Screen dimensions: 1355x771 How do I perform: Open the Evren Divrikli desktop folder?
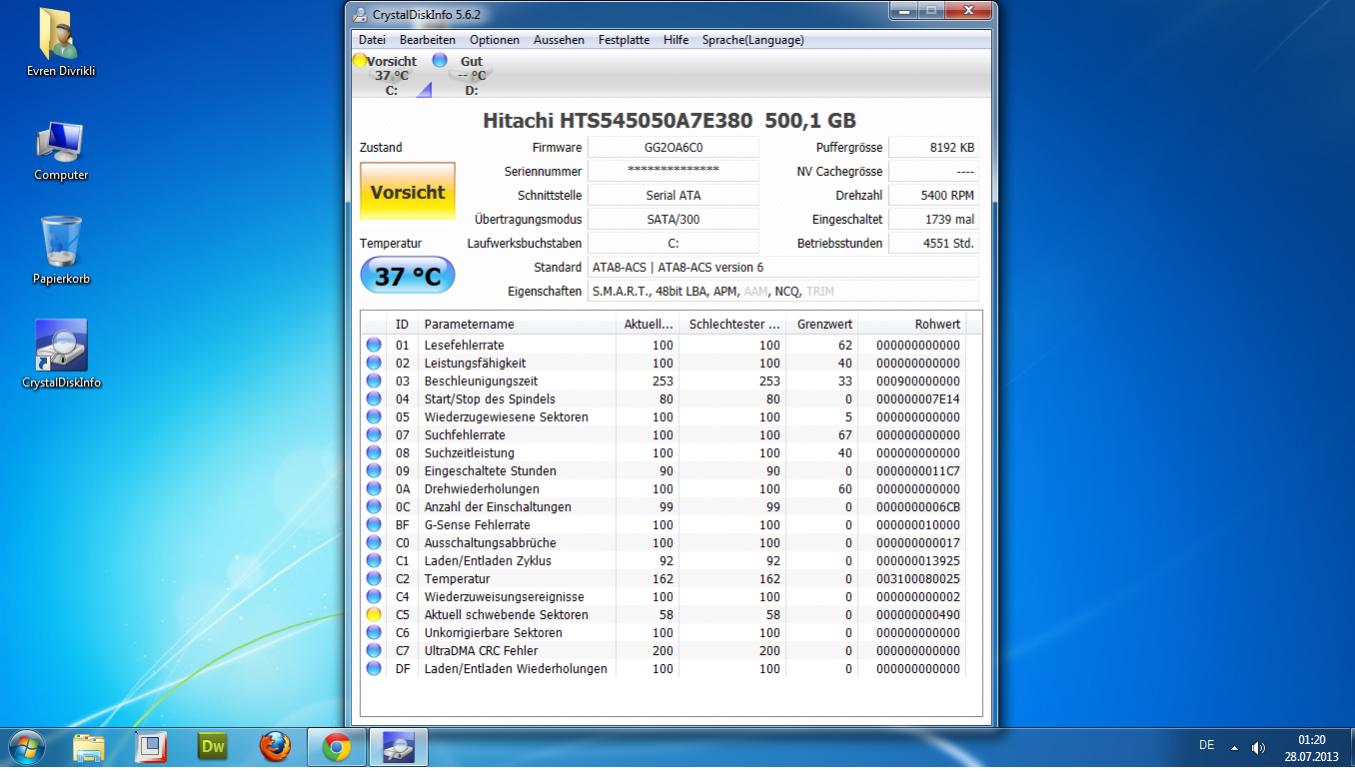click(61, 42)
